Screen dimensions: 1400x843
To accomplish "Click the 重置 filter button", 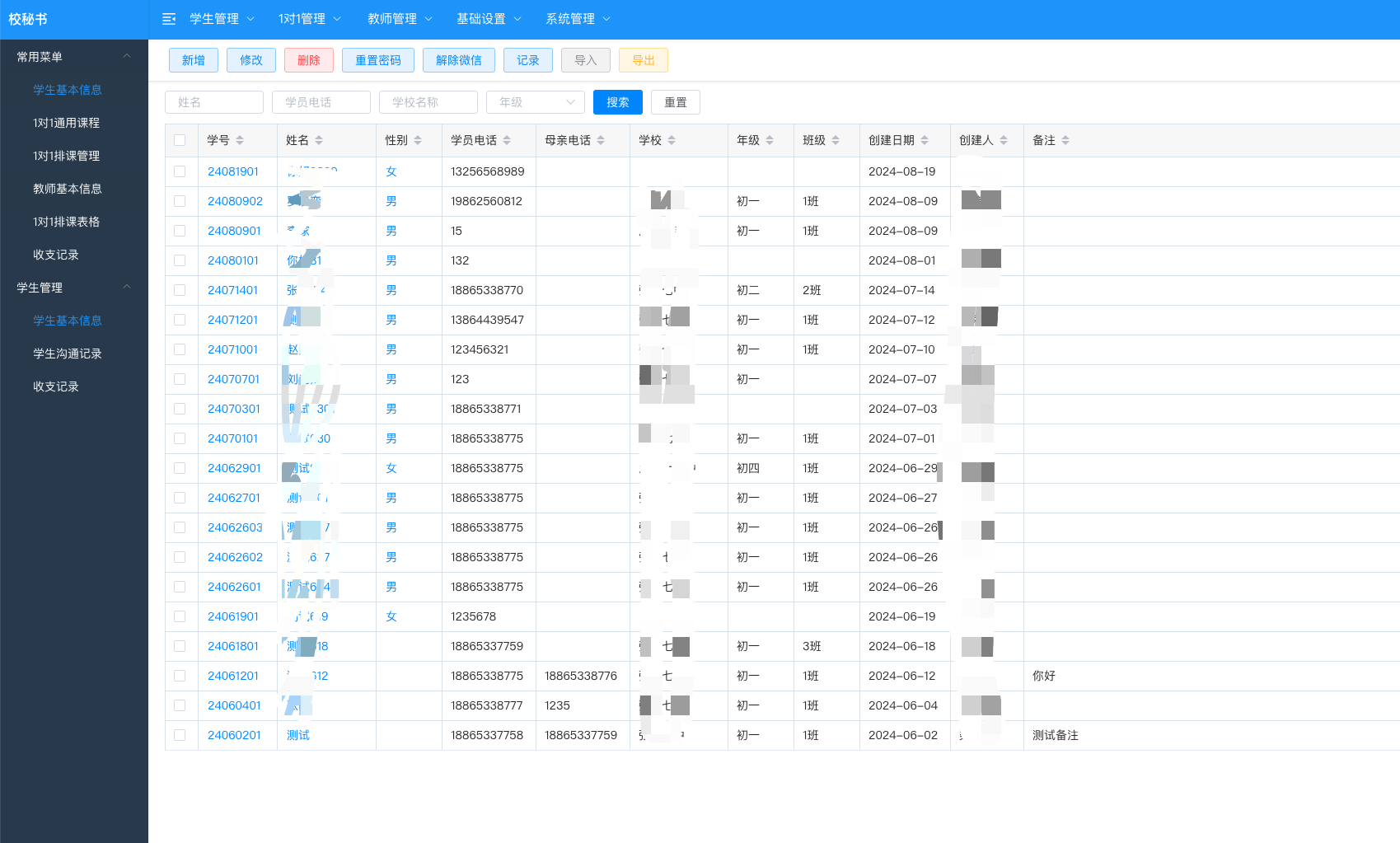I will point(676,102).
